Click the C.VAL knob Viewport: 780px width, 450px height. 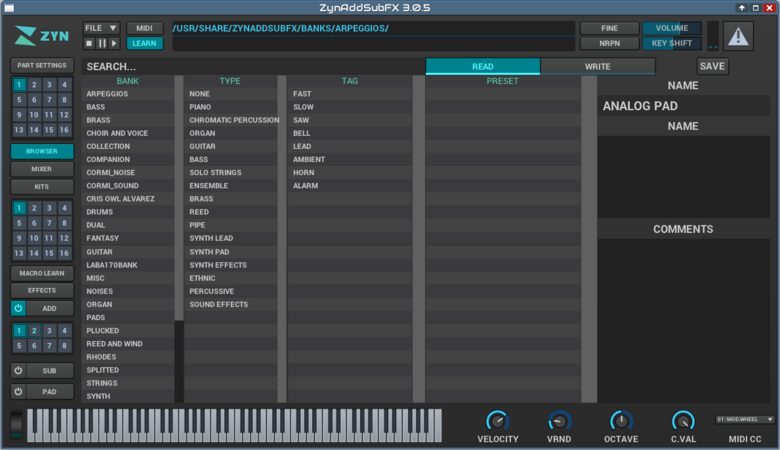point(683,421)
